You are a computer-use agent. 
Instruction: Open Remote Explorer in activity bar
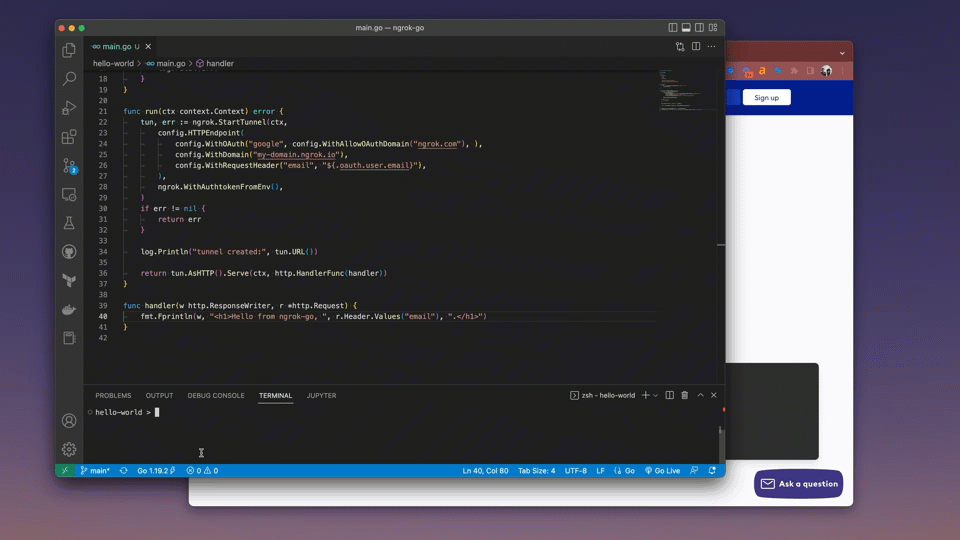pos(69,194)
